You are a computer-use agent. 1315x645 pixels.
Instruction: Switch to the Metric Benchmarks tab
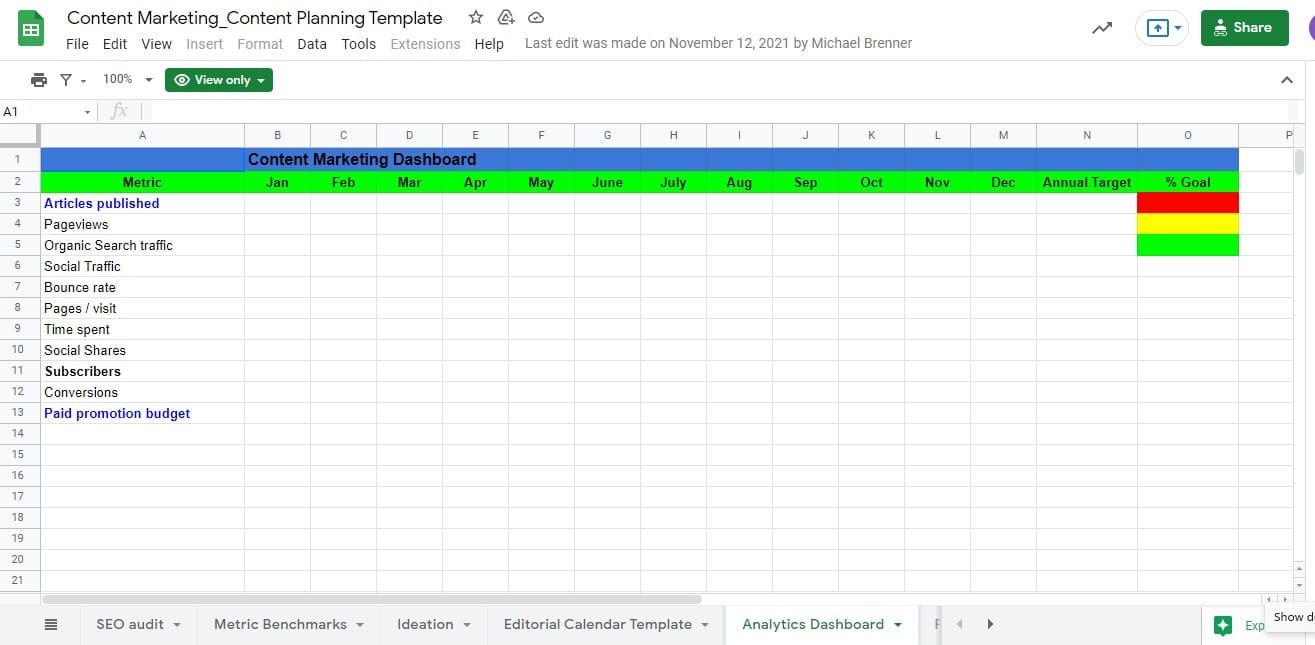(280, 623)
